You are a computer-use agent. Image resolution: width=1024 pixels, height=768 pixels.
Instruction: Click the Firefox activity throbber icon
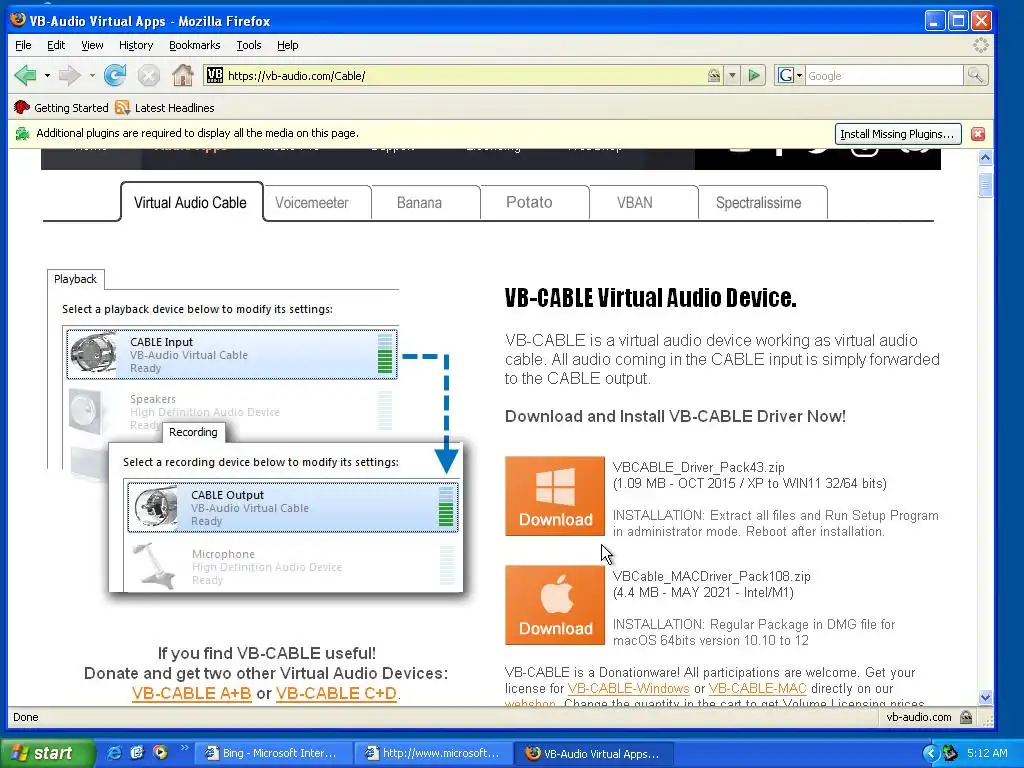[980, 45]
